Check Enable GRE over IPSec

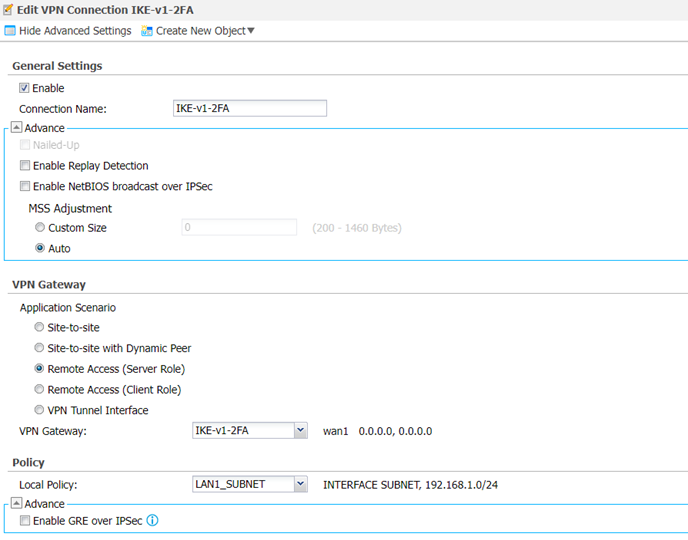(x=25, y=521)
